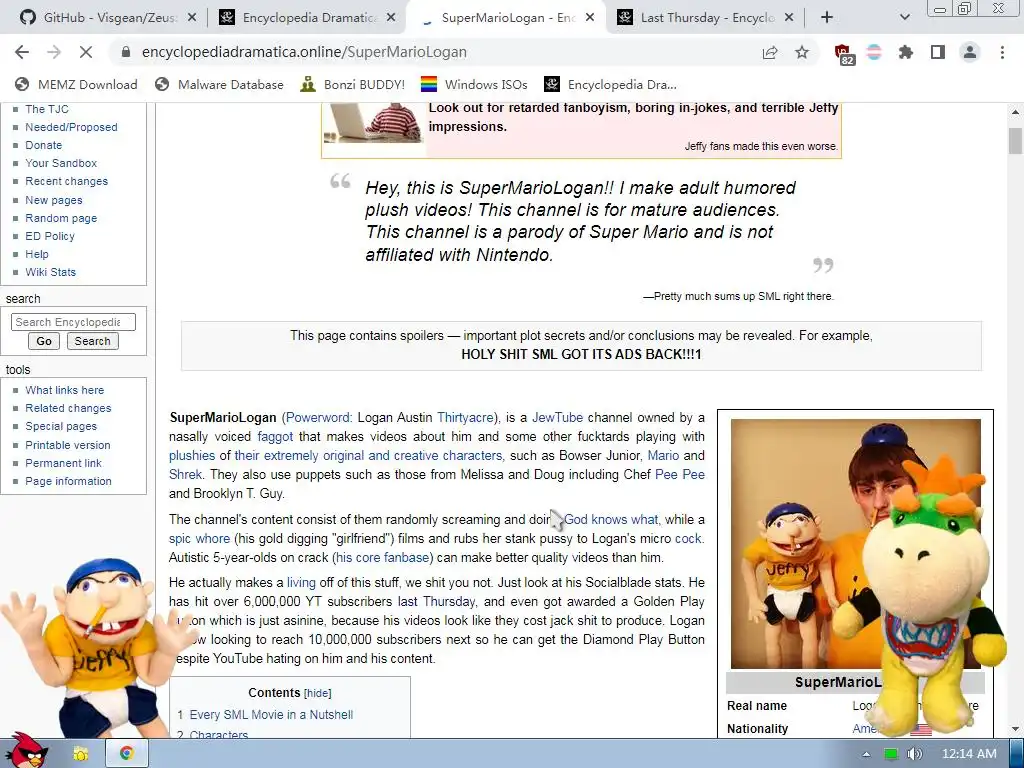Open Malware Database bookmark
Screen dimensions: 1024x768
click(x=219, y=84)
